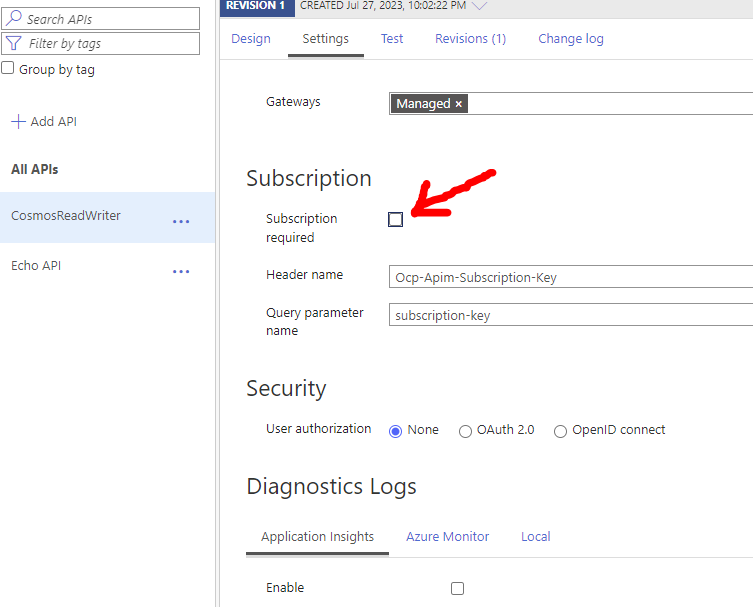Open the Revisions (1) tab
Viewport: 753px width, 607px height.
pyautogui.click(x=471, y=38)
